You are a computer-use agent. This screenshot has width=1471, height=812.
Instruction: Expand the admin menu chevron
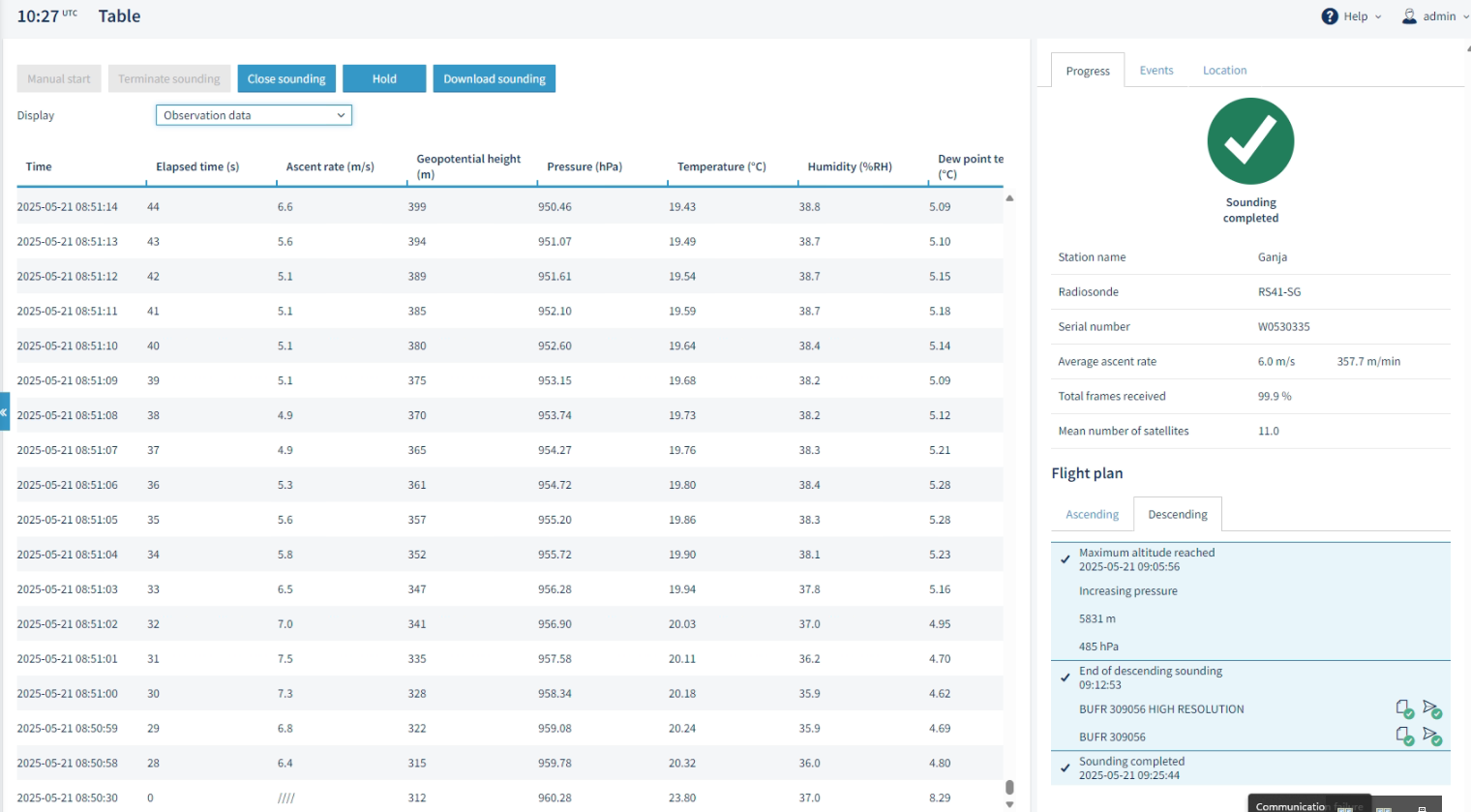1465,16
